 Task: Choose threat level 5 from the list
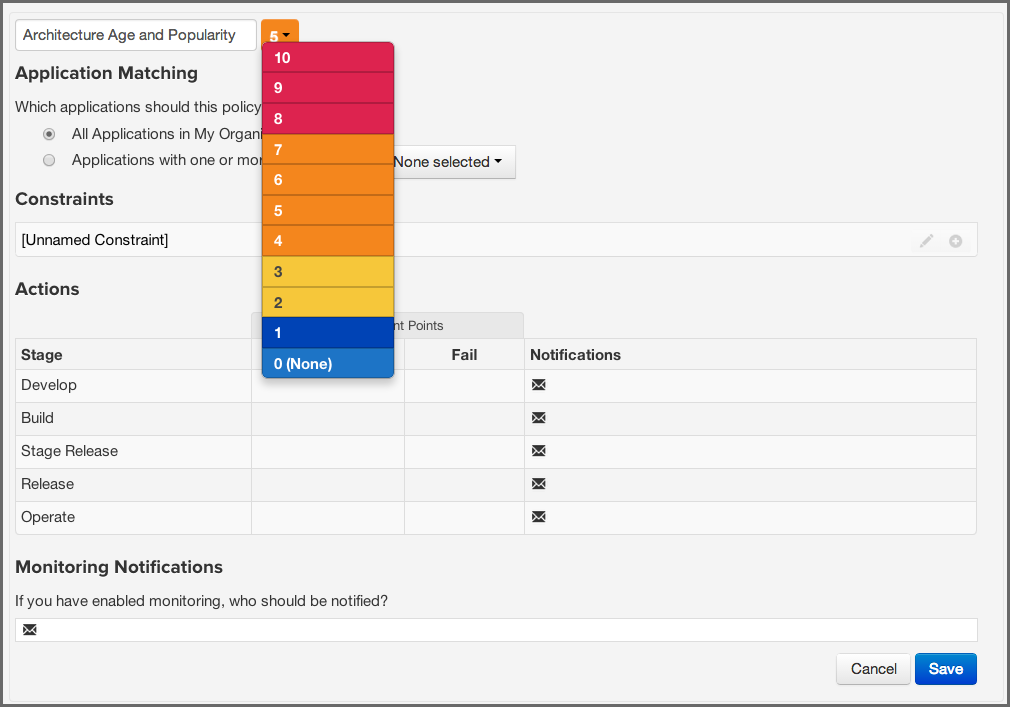point(328,211)
